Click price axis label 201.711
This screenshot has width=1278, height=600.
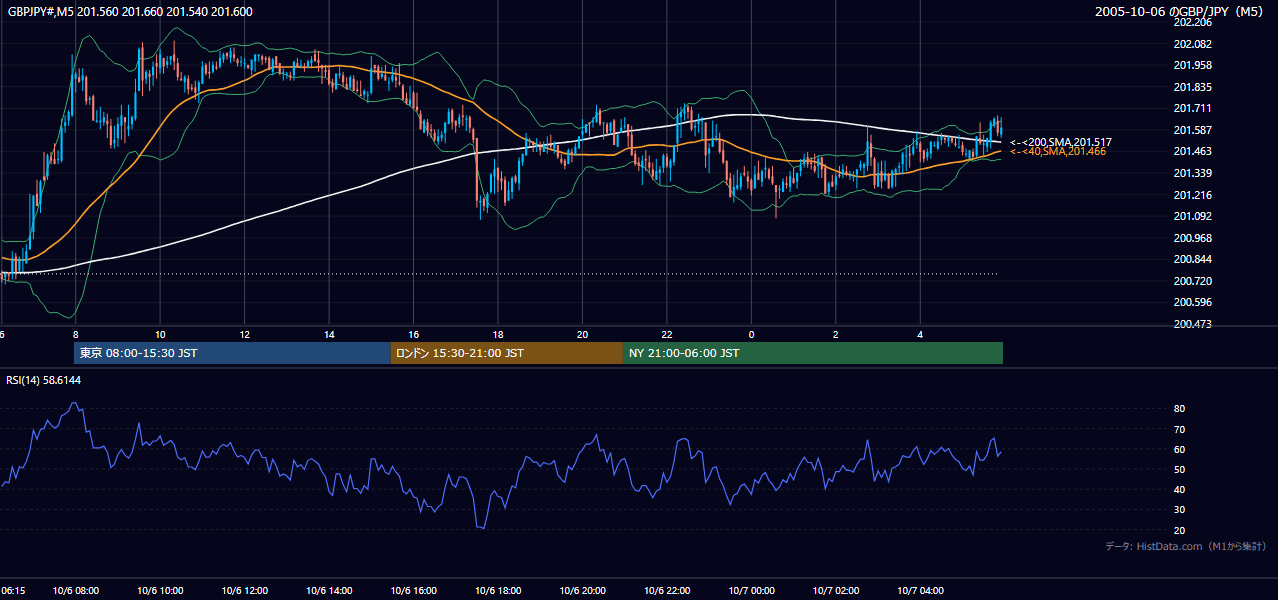(1192, 109)
